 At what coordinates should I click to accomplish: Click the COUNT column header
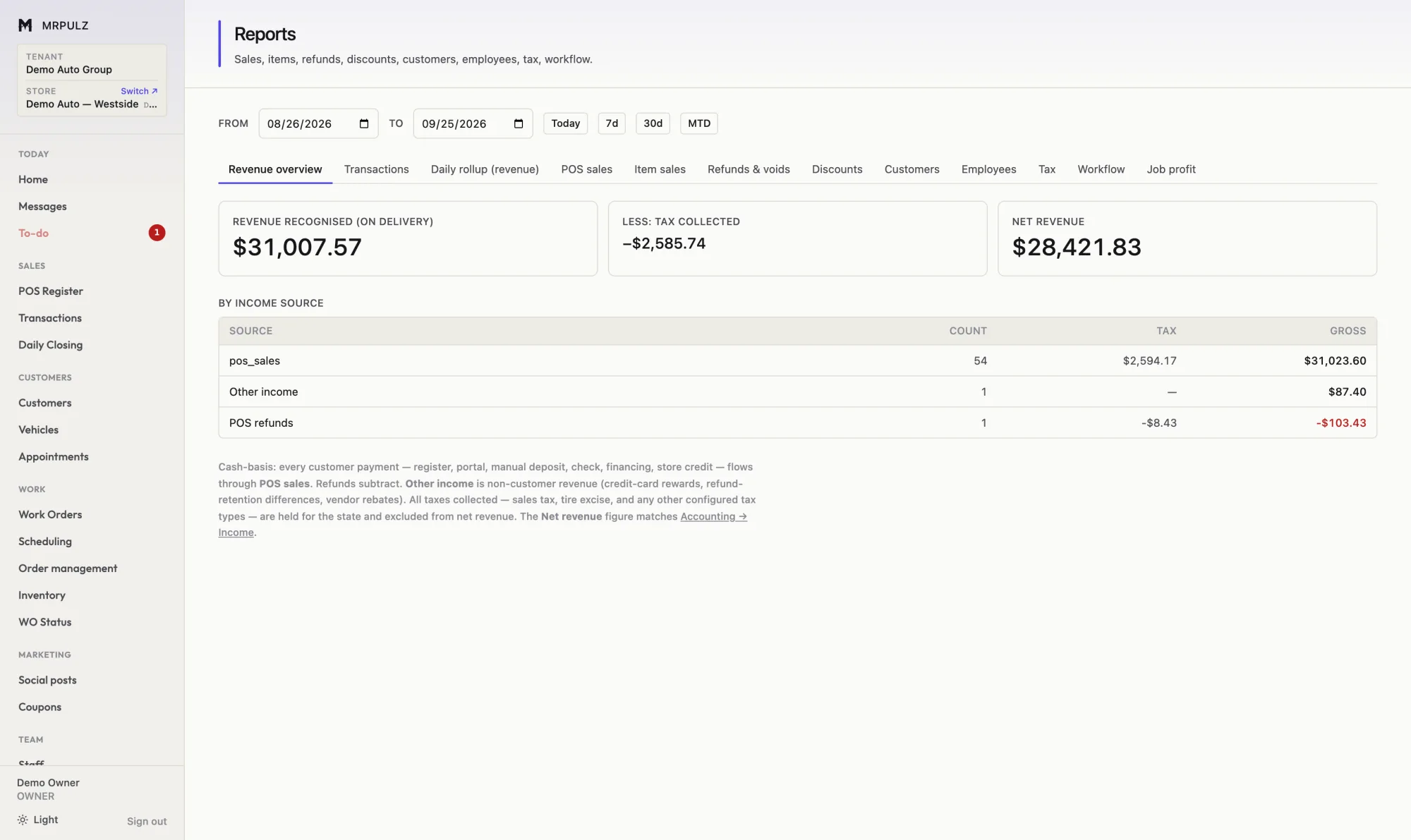tap(968, 331)
